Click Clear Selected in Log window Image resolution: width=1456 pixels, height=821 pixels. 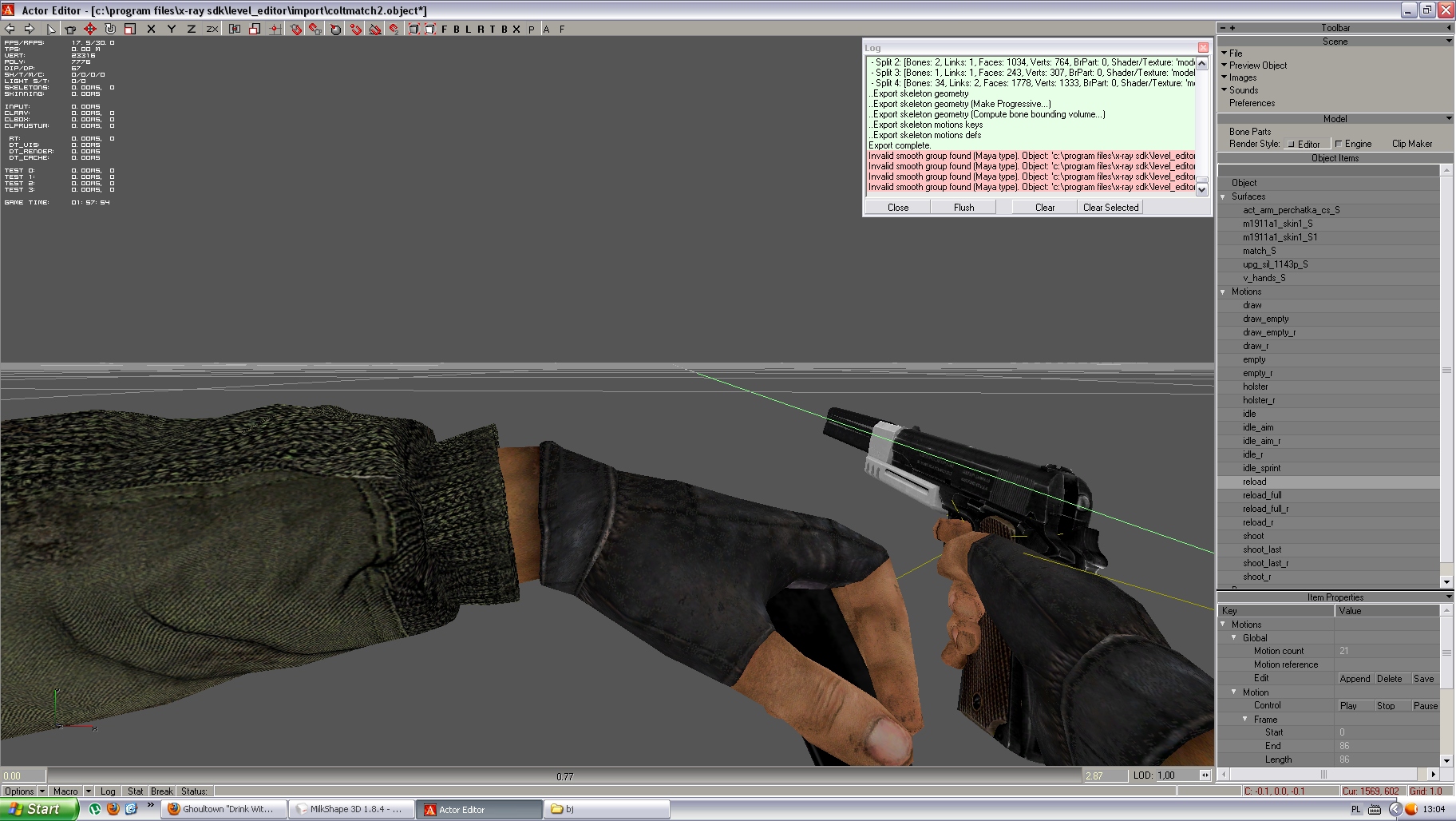tap(1110, 207)
